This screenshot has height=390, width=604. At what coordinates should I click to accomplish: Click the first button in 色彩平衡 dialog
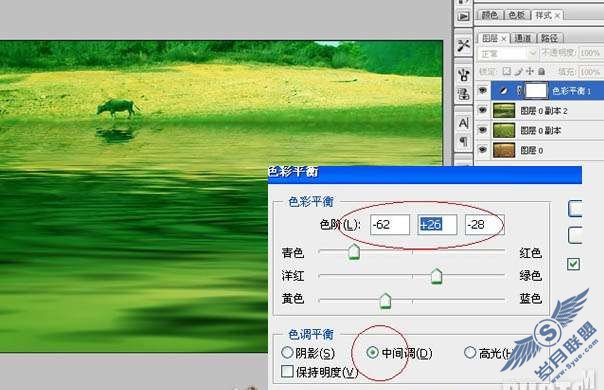[575, 208]
